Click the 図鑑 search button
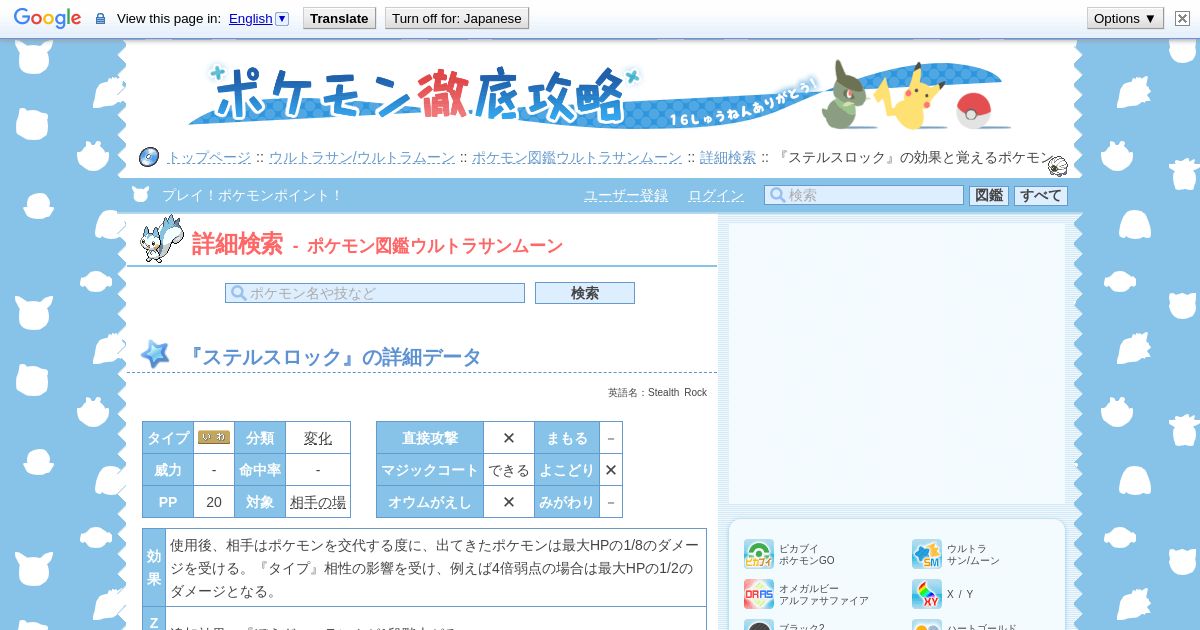This screenshot has width=1200, height=630. pos(989,195)
